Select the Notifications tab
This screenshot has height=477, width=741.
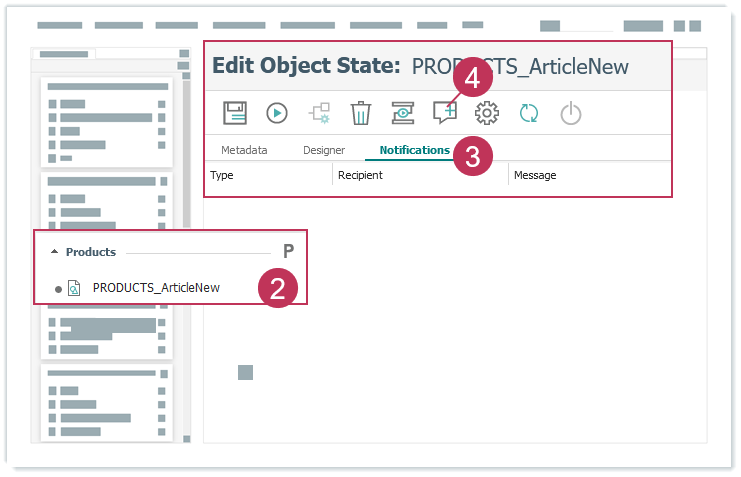[414, 150]
